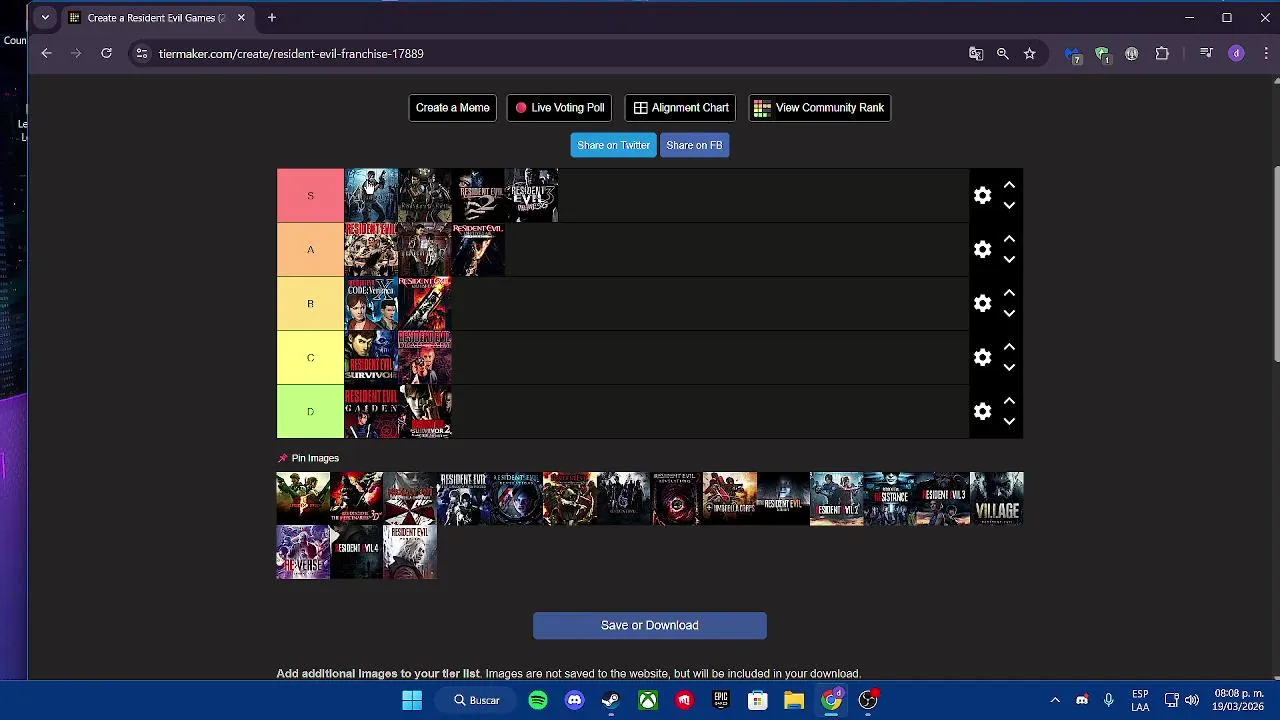1280x720 pixels.
Task: Open Steam from the taskbar
Action: (611, 700)
